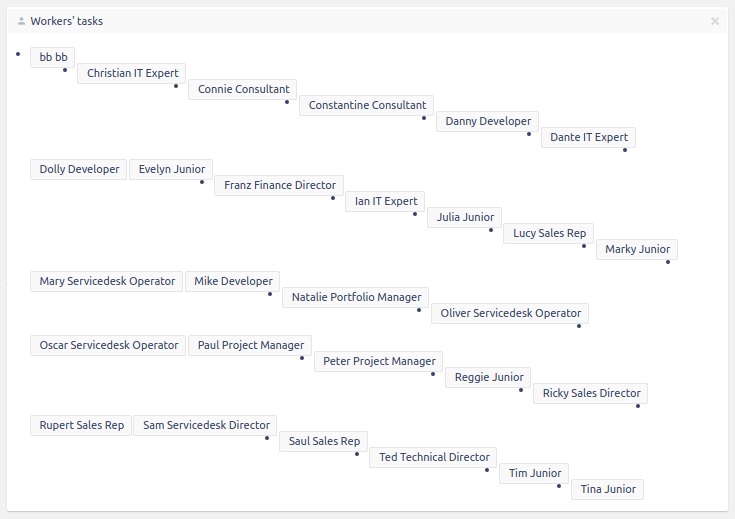Open Constantine Consultant tasks
This screenshot has width=735, height=519.
(367, 105)
